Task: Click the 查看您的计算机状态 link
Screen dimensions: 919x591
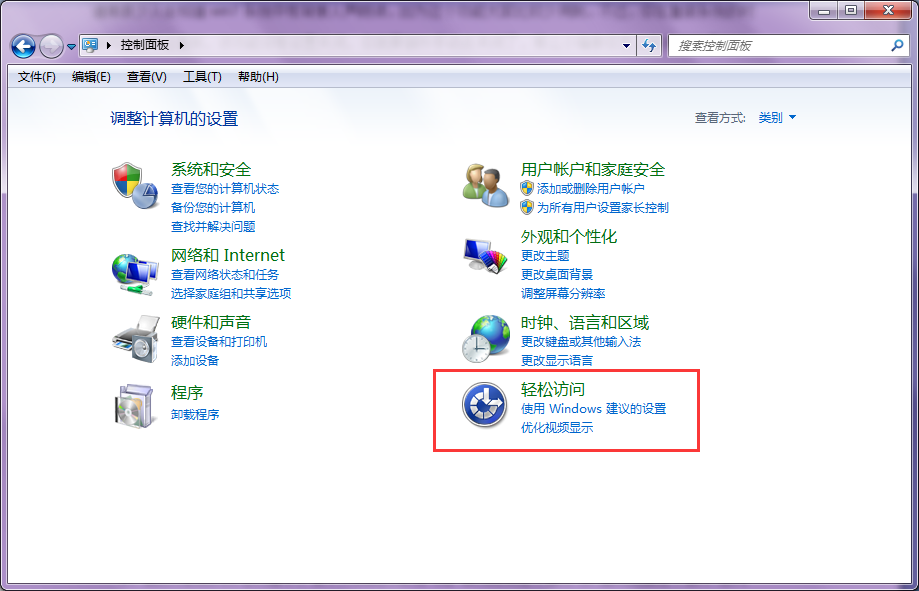Action: 225,189
